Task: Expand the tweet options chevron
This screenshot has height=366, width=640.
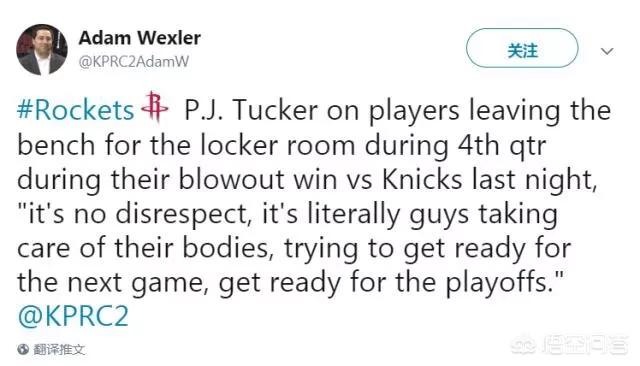Action: [607, 51]
